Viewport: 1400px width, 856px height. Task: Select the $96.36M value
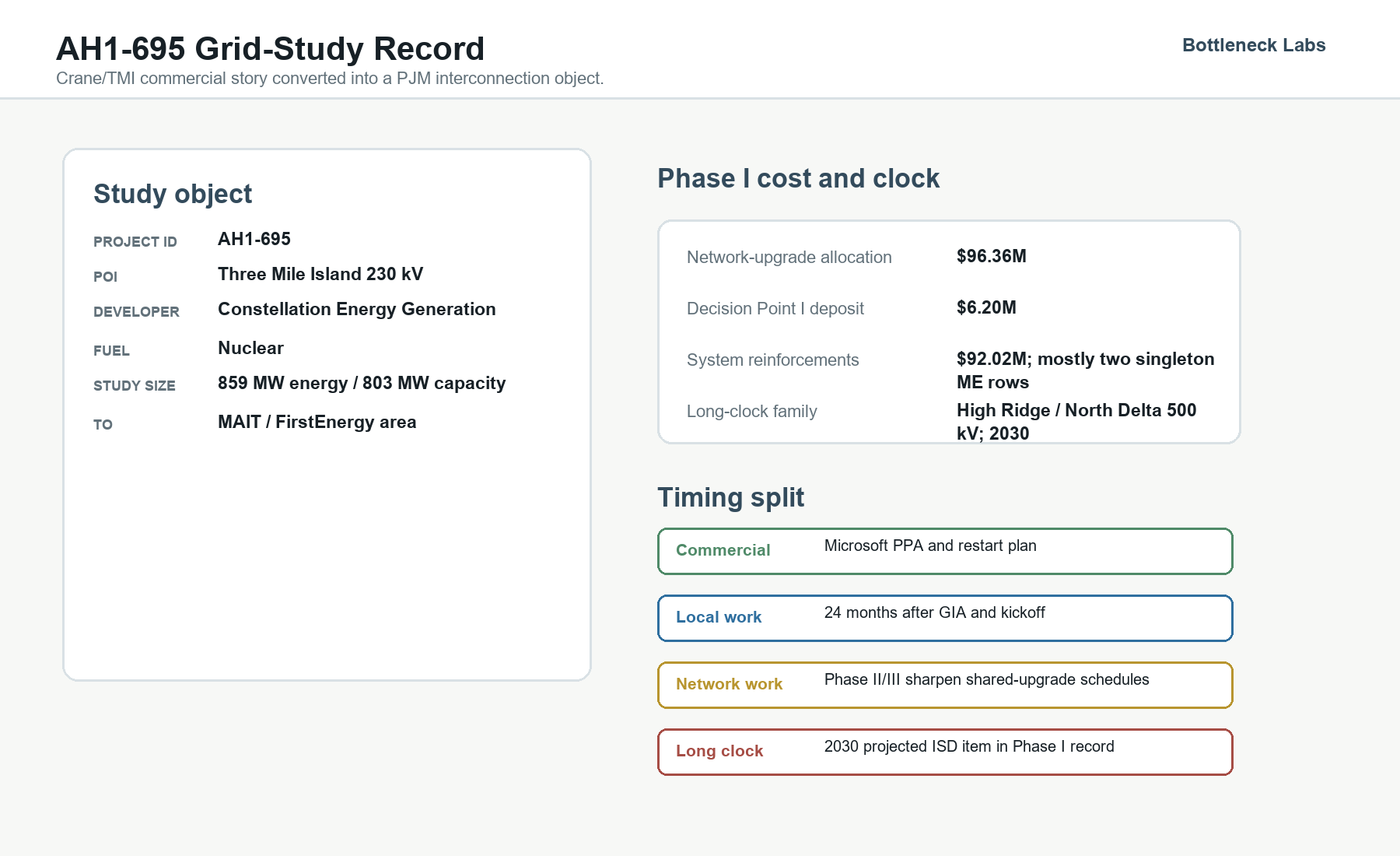coord(992,256)
